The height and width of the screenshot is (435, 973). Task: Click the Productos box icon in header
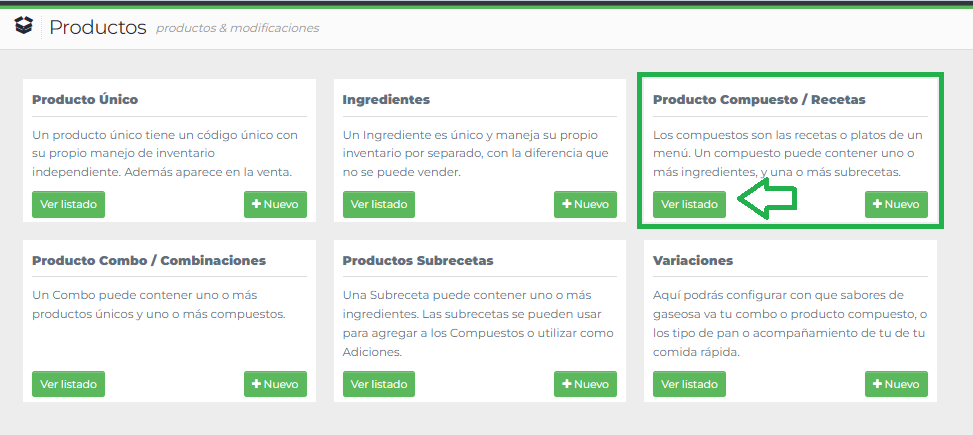click(x=24, y=26)
